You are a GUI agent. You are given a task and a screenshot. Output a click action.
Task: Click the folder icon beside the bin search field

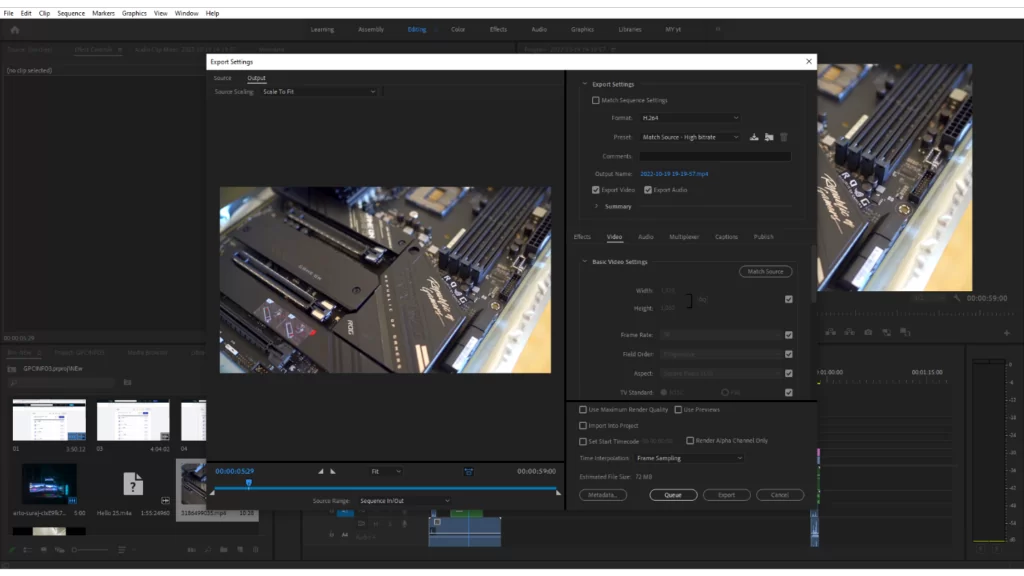coord(127,382)
